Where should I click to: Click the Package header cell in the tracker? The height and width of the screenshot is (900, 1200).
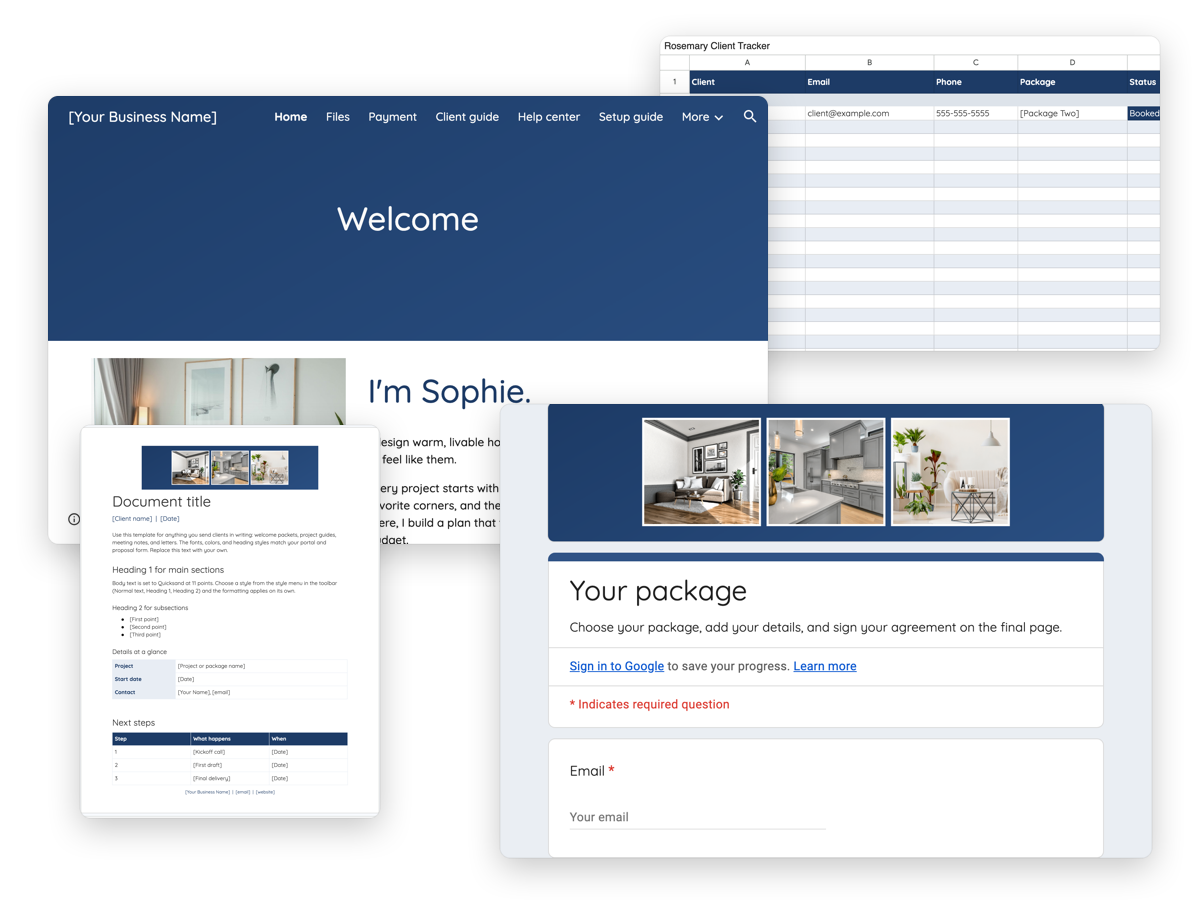pos(1072,82)
